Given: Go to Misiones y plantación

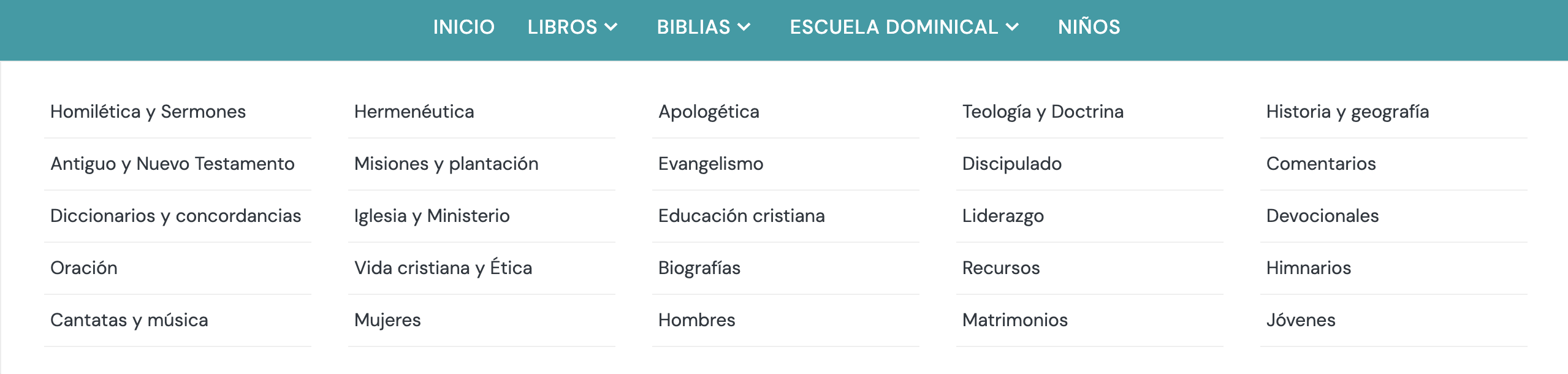Looking at the screenshot, I should pyautogui.click(x=446, y=164).
